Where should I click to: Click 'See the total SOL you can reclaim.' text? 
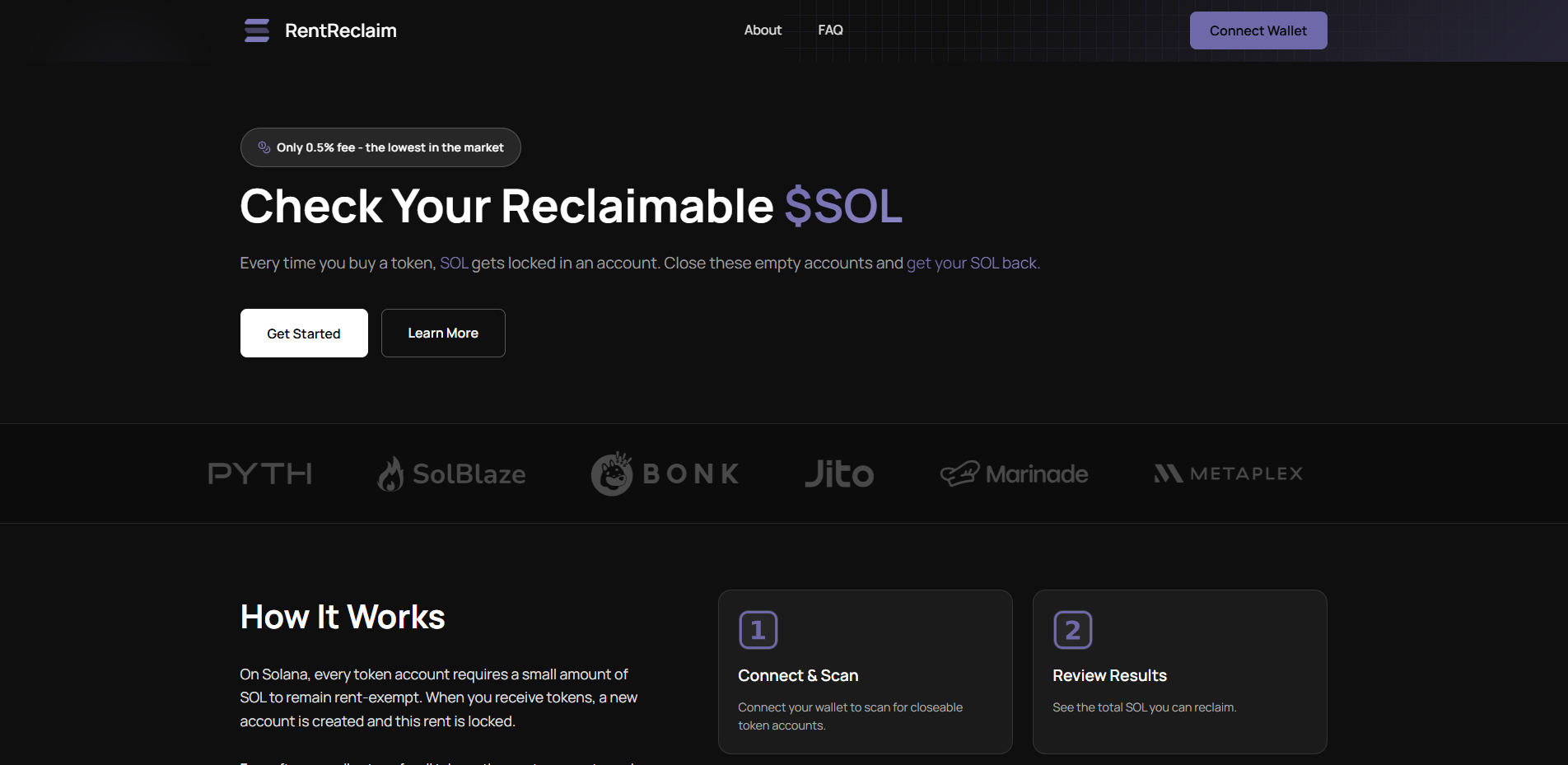click(x=1145, y=707)
